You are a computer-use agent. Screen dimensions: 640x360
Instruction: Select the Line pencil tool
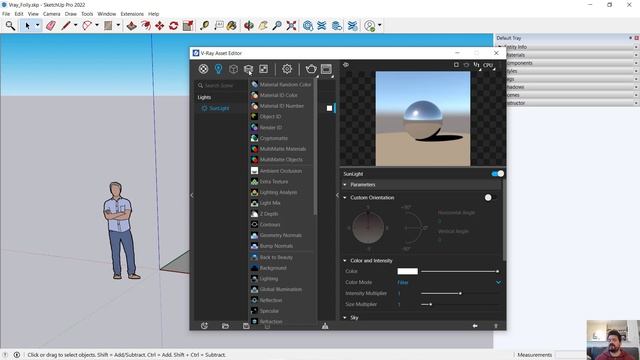tap(66, 26)
